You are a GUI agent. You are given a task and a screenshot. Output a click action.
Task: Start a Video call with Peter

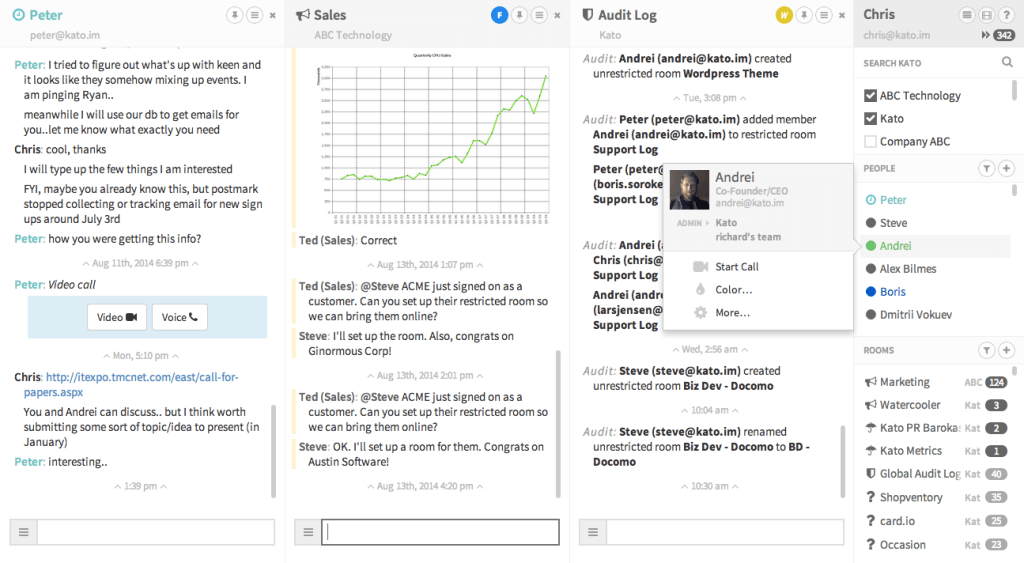(117, 317)
